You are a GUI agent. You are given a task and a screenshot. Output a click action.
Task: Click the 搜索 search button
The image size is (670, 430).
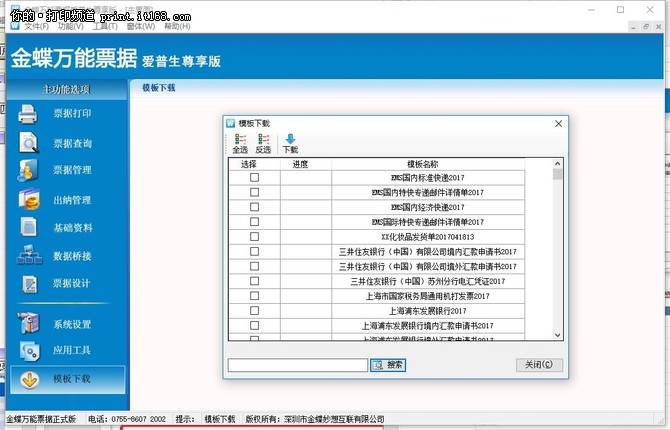[388, 365]
